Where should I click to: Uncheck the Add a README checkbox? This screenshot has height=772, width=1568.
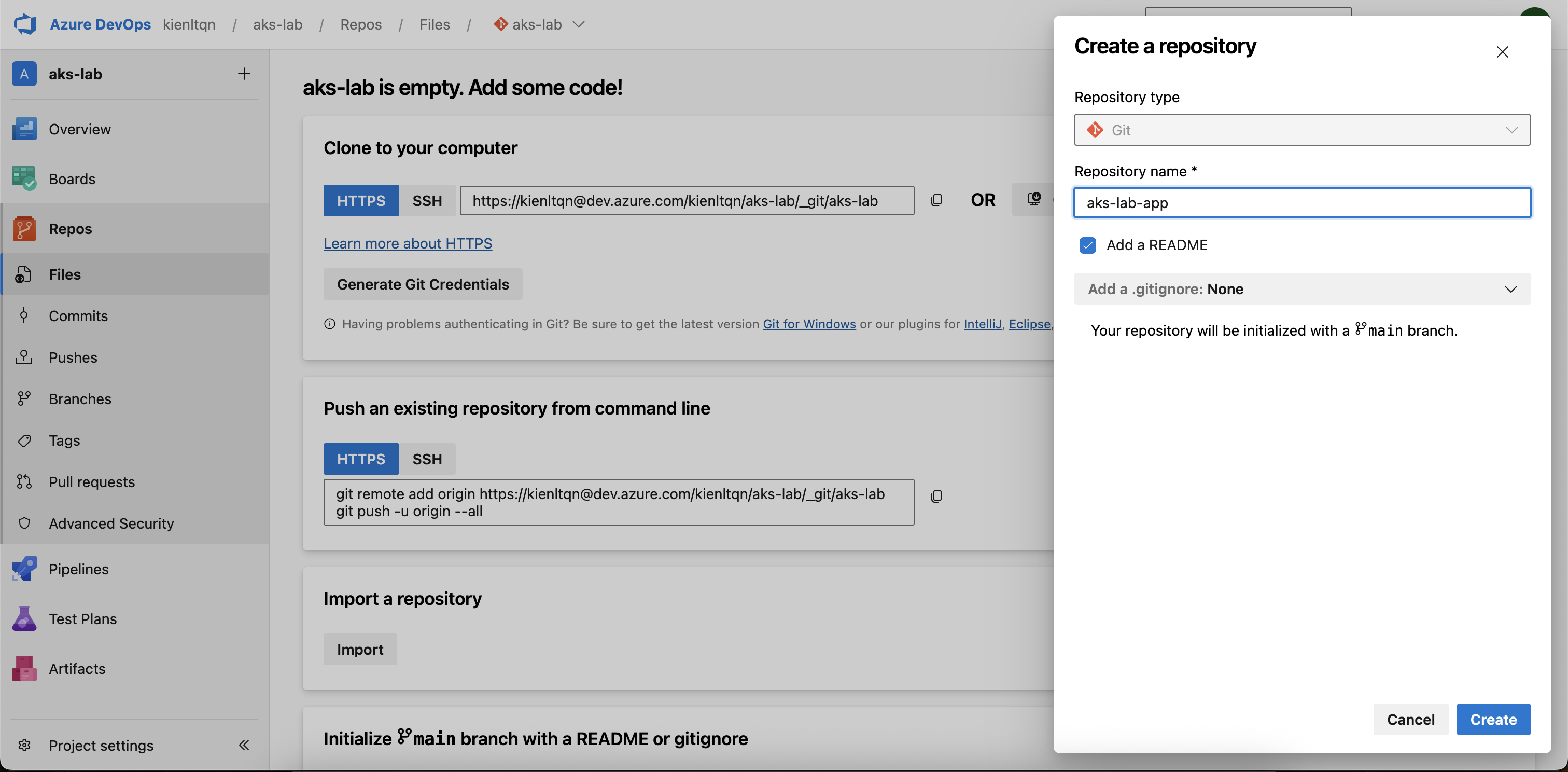tap(1087, 245)
